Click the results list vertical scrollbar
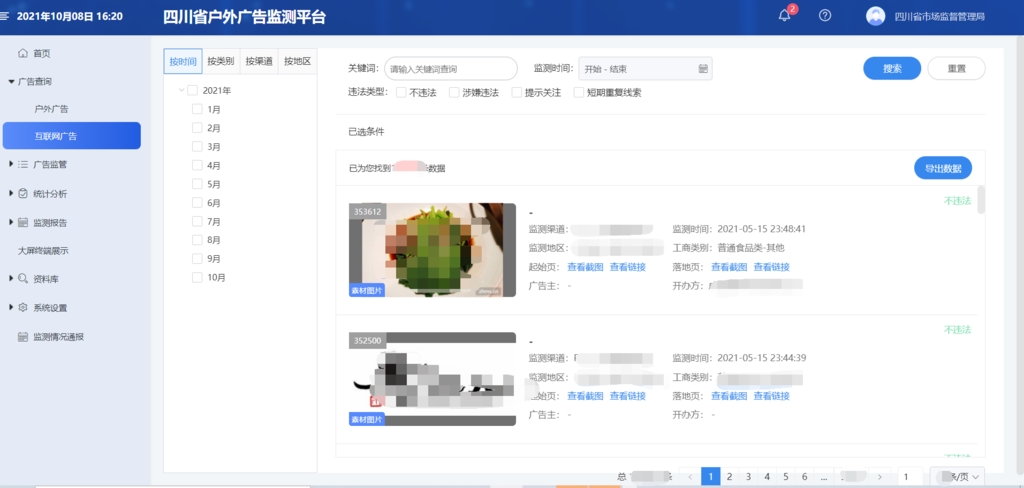Viewport: 1024px width, 488px height. (981, 200)
